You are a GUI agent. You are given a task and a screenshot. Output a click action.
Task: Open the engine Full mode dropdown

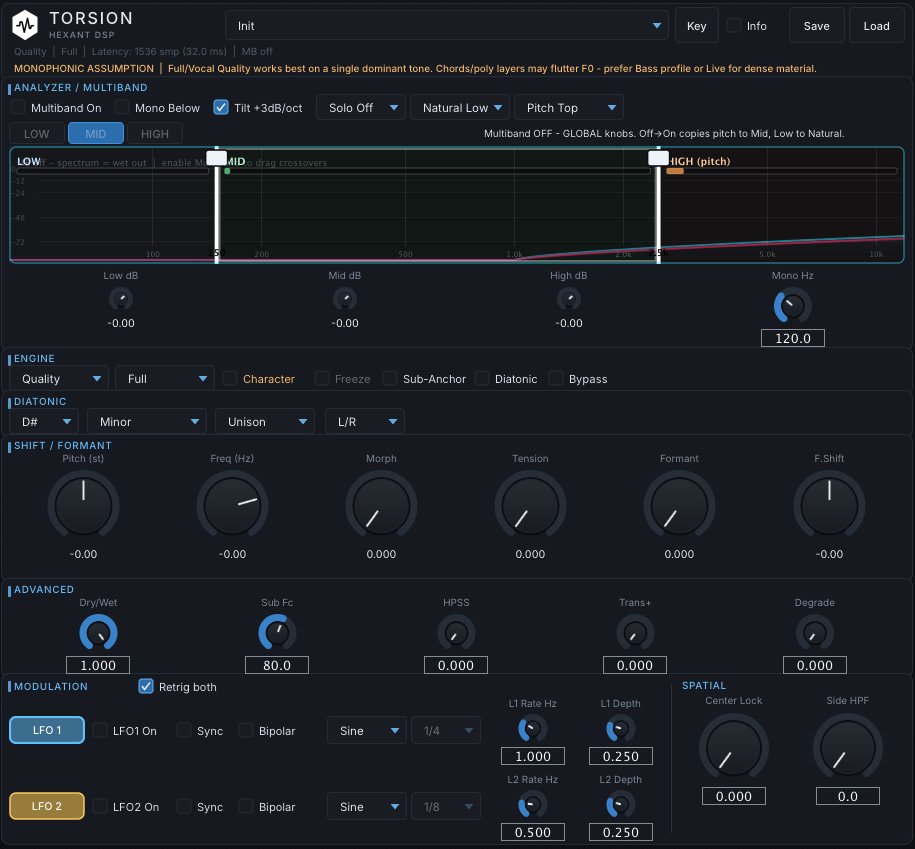tap(165, 379)
